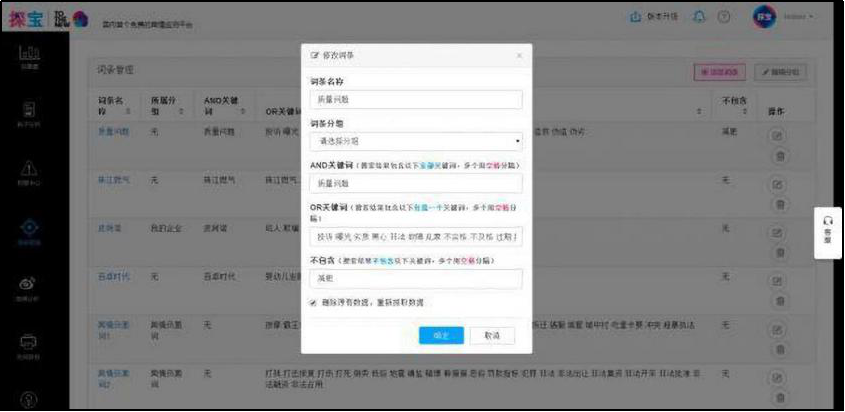Image resolution: width=845 pixels, height=412 pixels.
Task: Sort table by 词条名称 column arrows
Action: (128, 111)
